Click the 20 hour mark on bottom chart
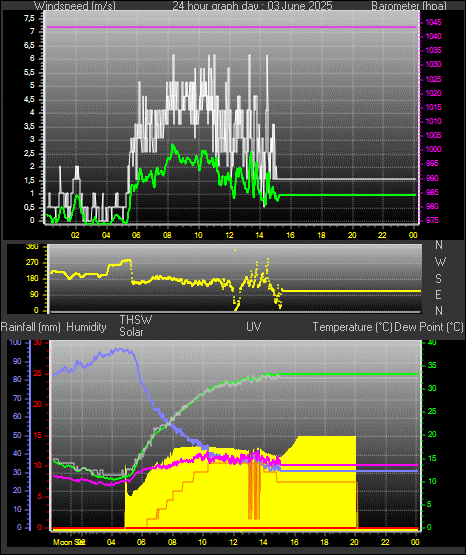The height and width of the screenshot is (555, 466). click(x=354, y=542)
